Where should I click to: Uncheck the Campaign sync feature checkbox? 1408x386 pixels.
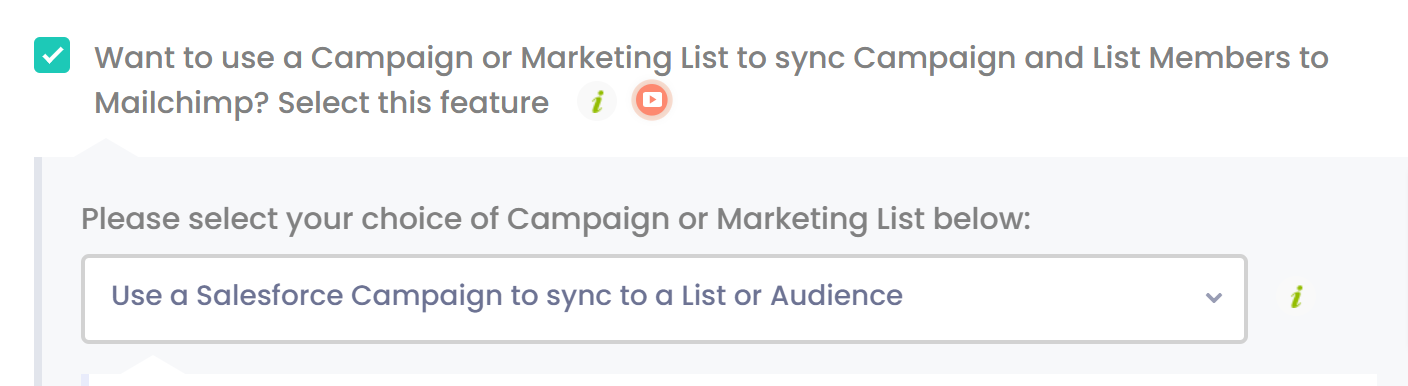pyautogui.click(x=51, y=56)
